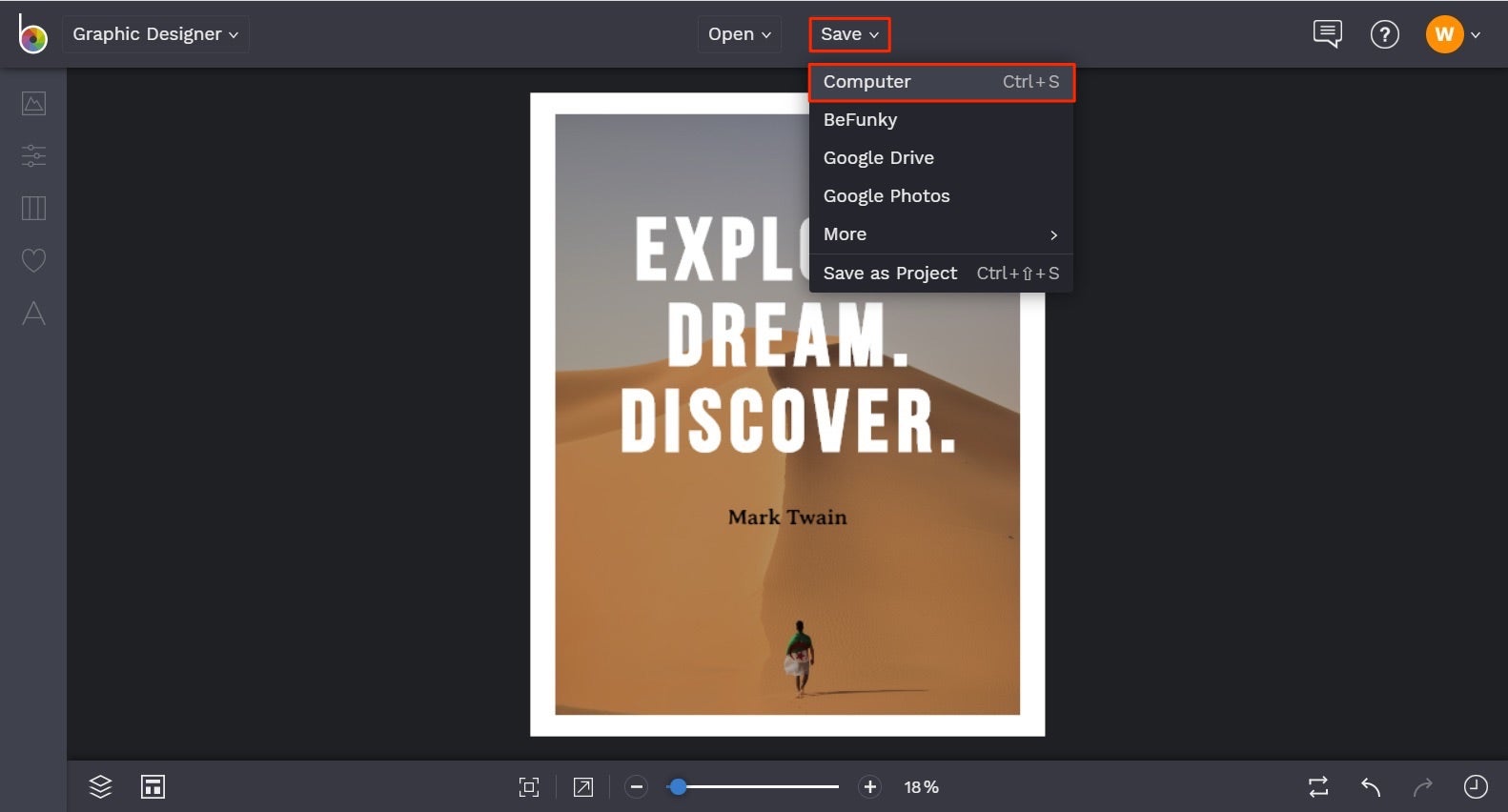This screenshot has width=1508, height=812.
Task: Select Google Drive save option
Action: point(879,158)
